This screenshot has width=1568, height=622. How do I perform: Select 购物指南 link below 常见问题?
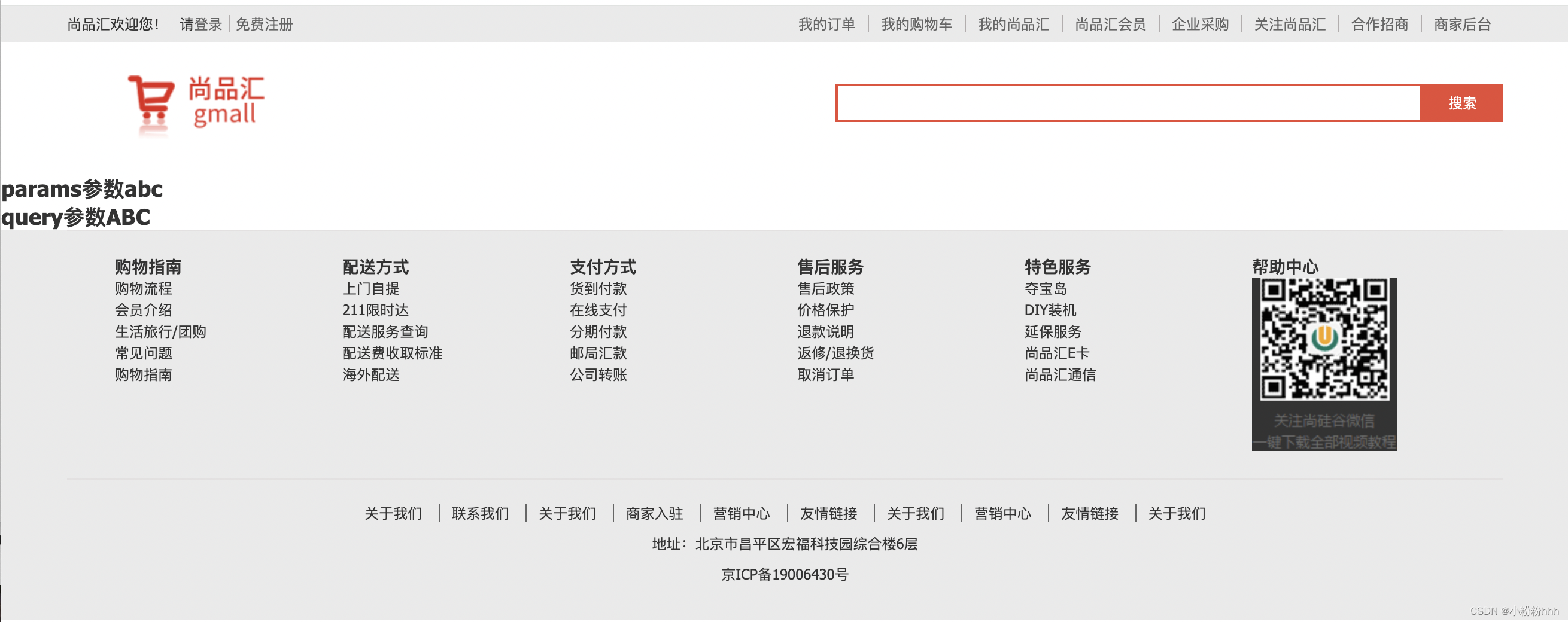pos(143,374)
